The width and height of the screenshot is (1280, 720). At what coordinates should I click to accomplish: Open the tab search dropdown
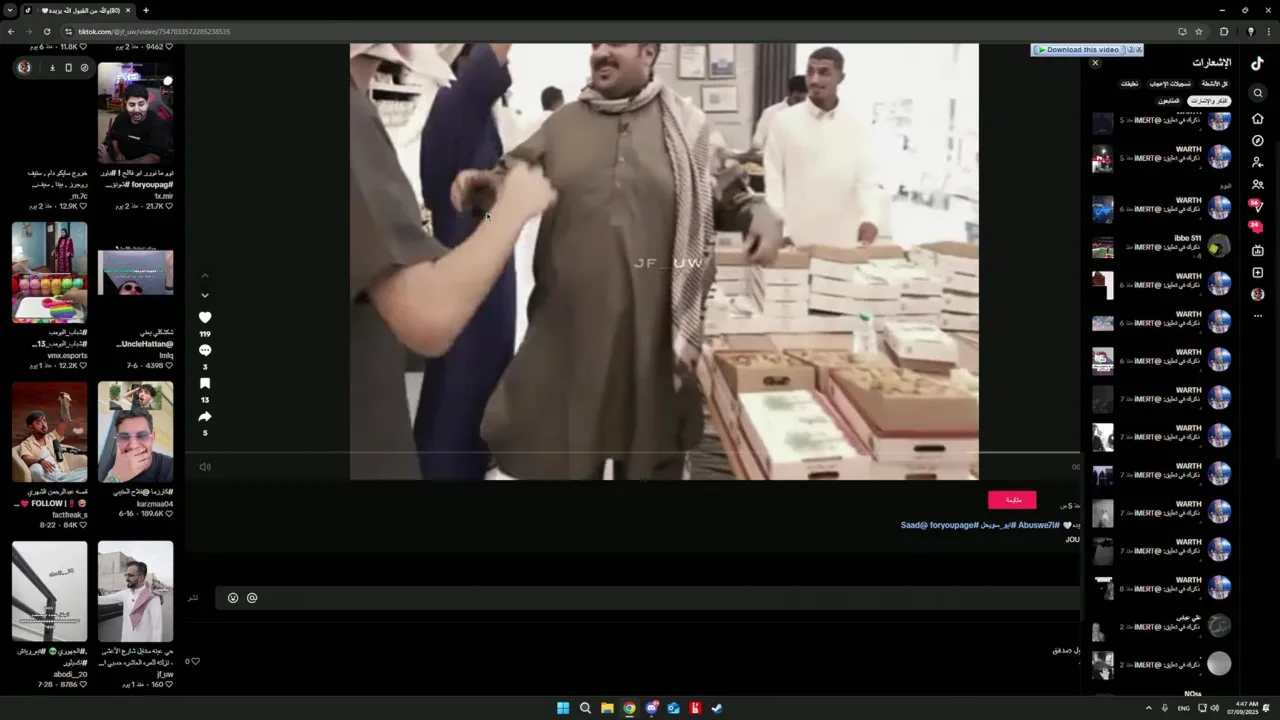(x=11, y=10)
